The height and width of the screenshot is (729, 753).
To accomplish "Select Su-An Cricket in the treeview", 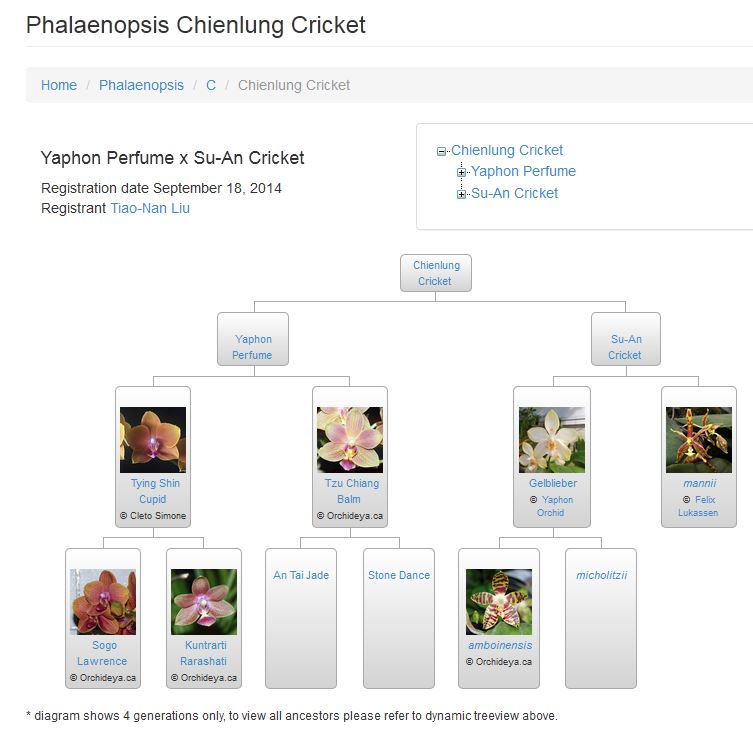I will tap(514, 193).
